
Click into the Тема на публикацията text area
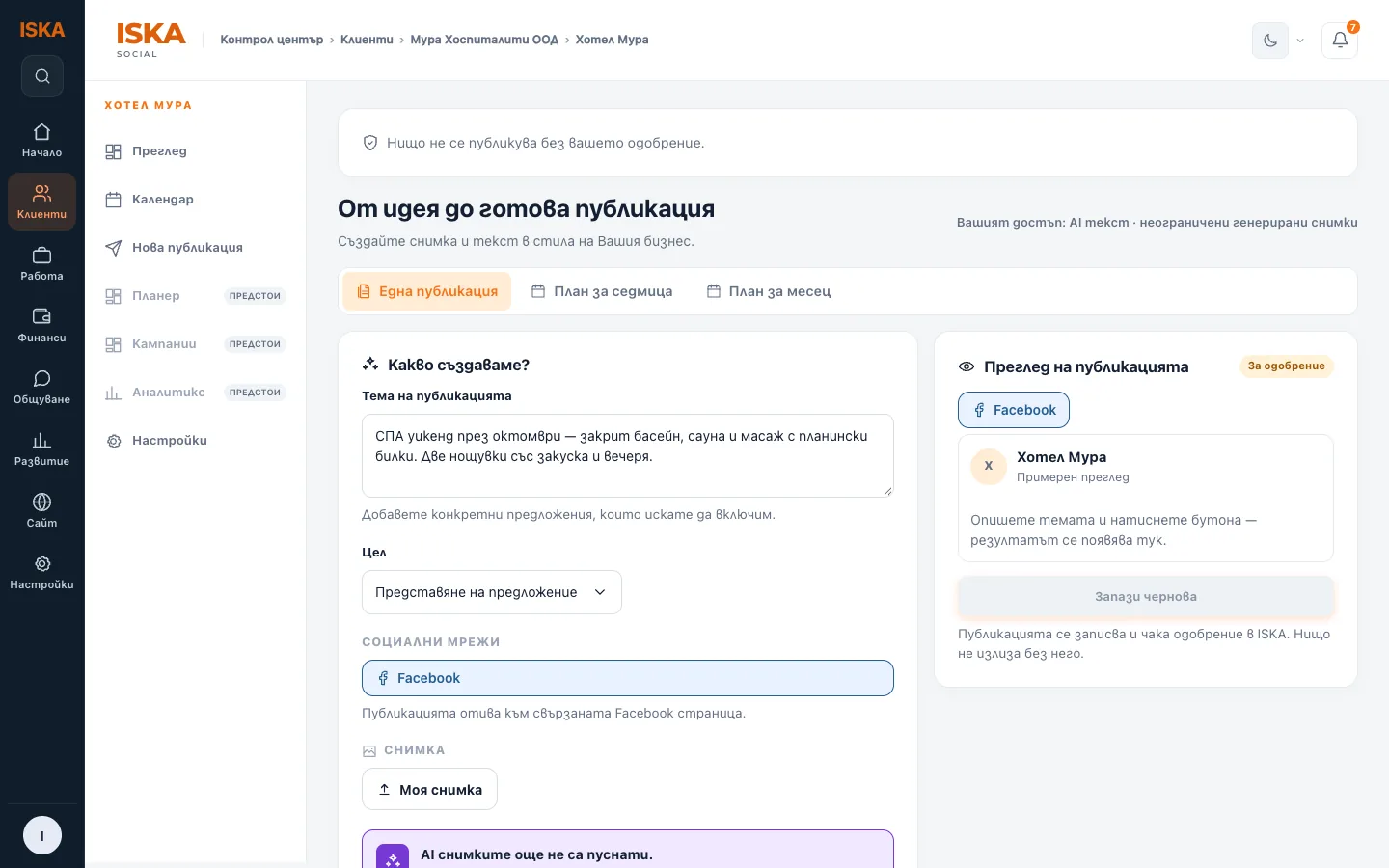[628, 456]
